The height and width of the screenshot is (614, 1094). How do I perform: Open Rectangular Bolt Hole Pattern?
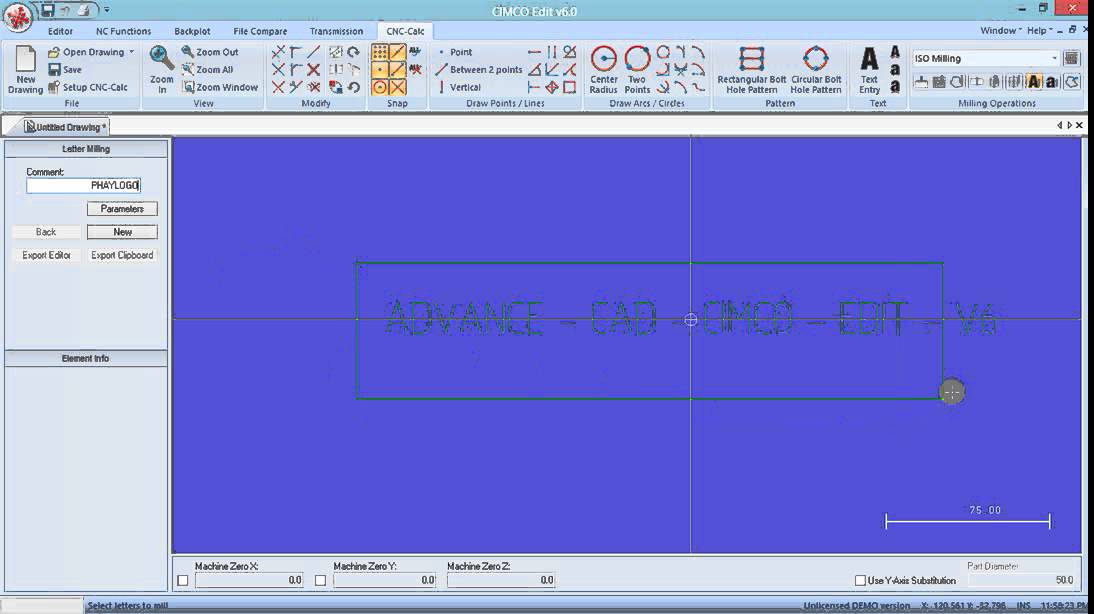[x=751, y=69]
